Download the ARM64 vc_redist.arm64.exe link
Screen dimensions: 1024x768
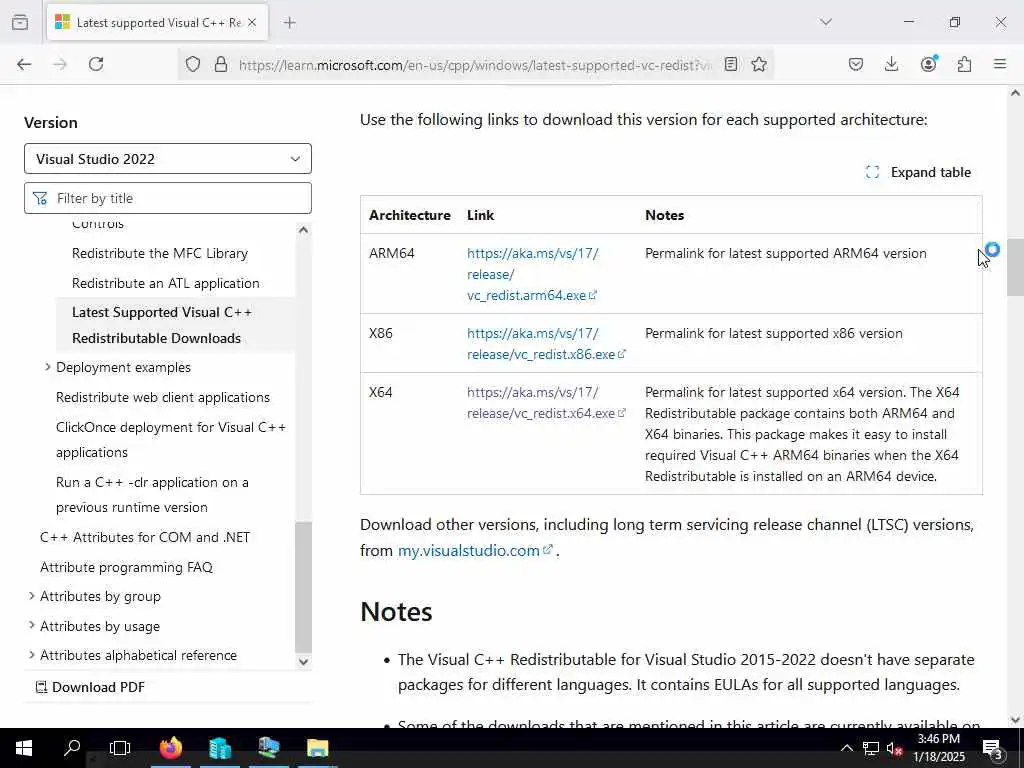coord(532,274)
